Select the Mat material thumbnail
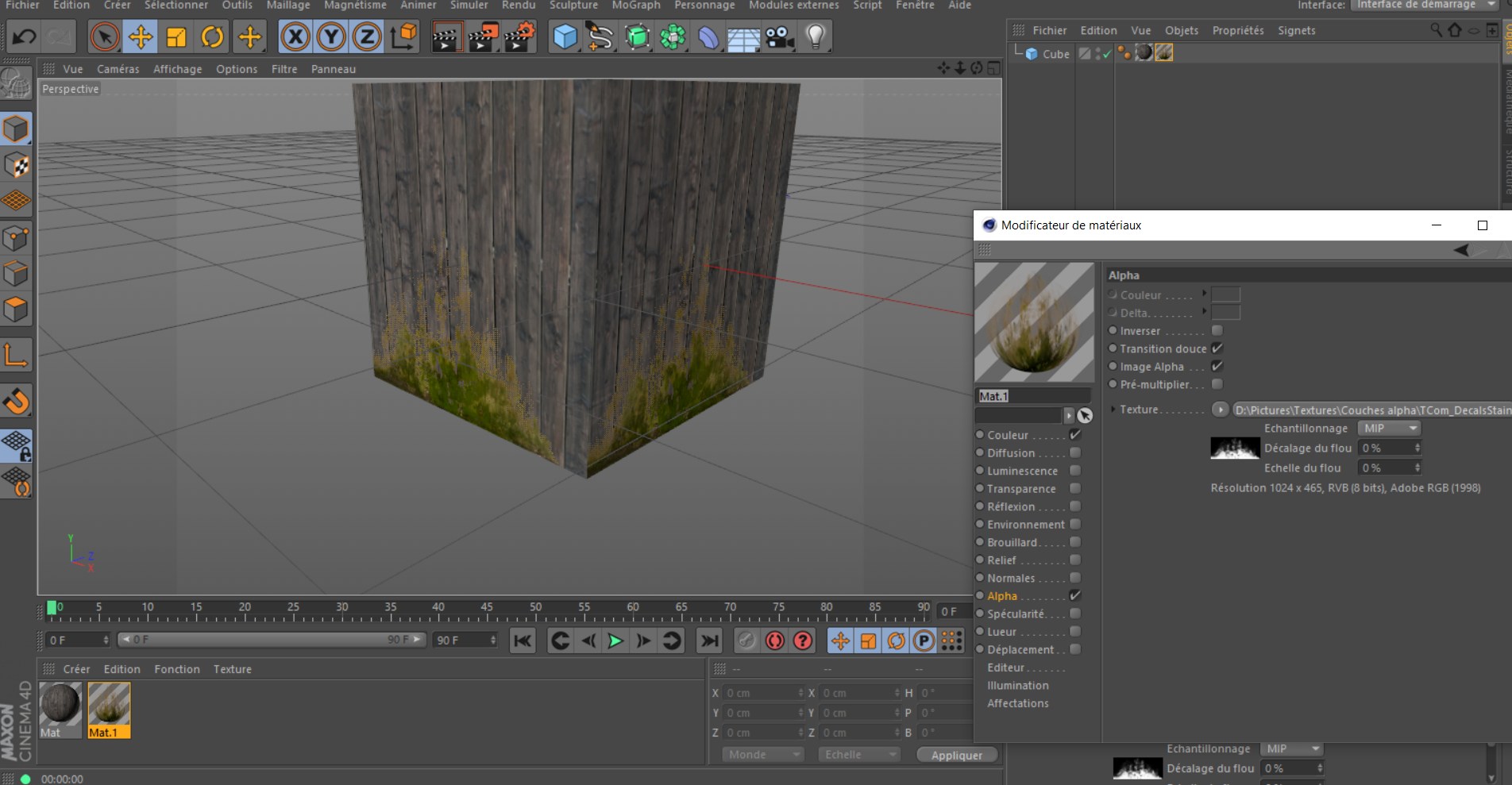This screenshot has width=1512, height=785. coord(60,710)
